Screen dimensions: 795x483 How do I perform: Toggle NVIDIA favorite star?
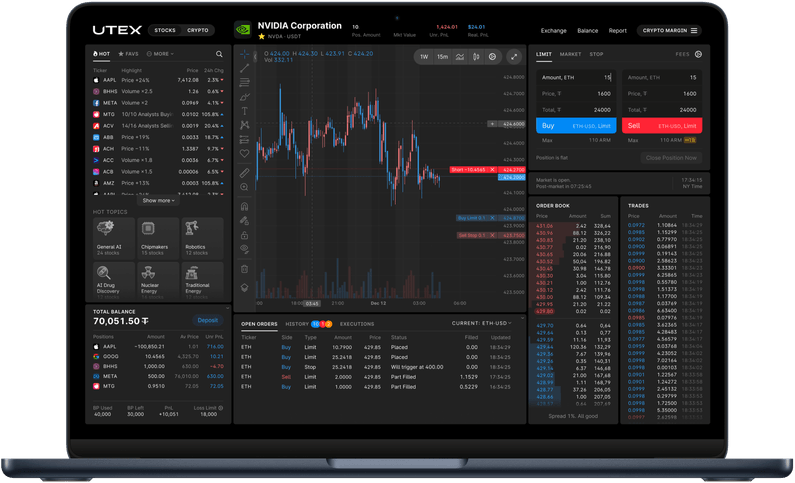point(262,36)
